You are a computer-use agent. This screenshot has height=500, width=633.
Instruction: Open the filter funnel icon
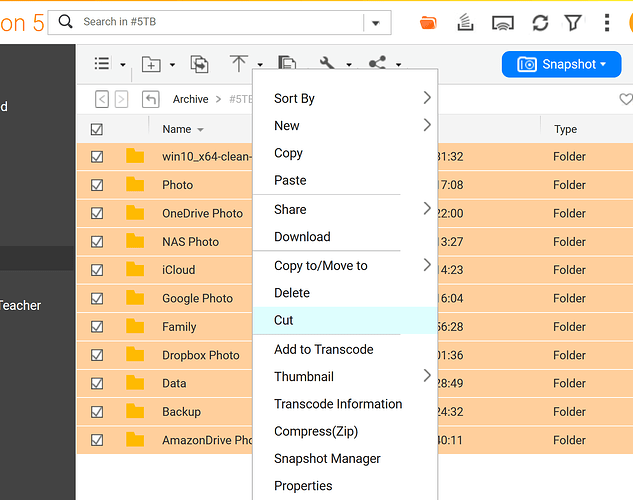point(573,22)
